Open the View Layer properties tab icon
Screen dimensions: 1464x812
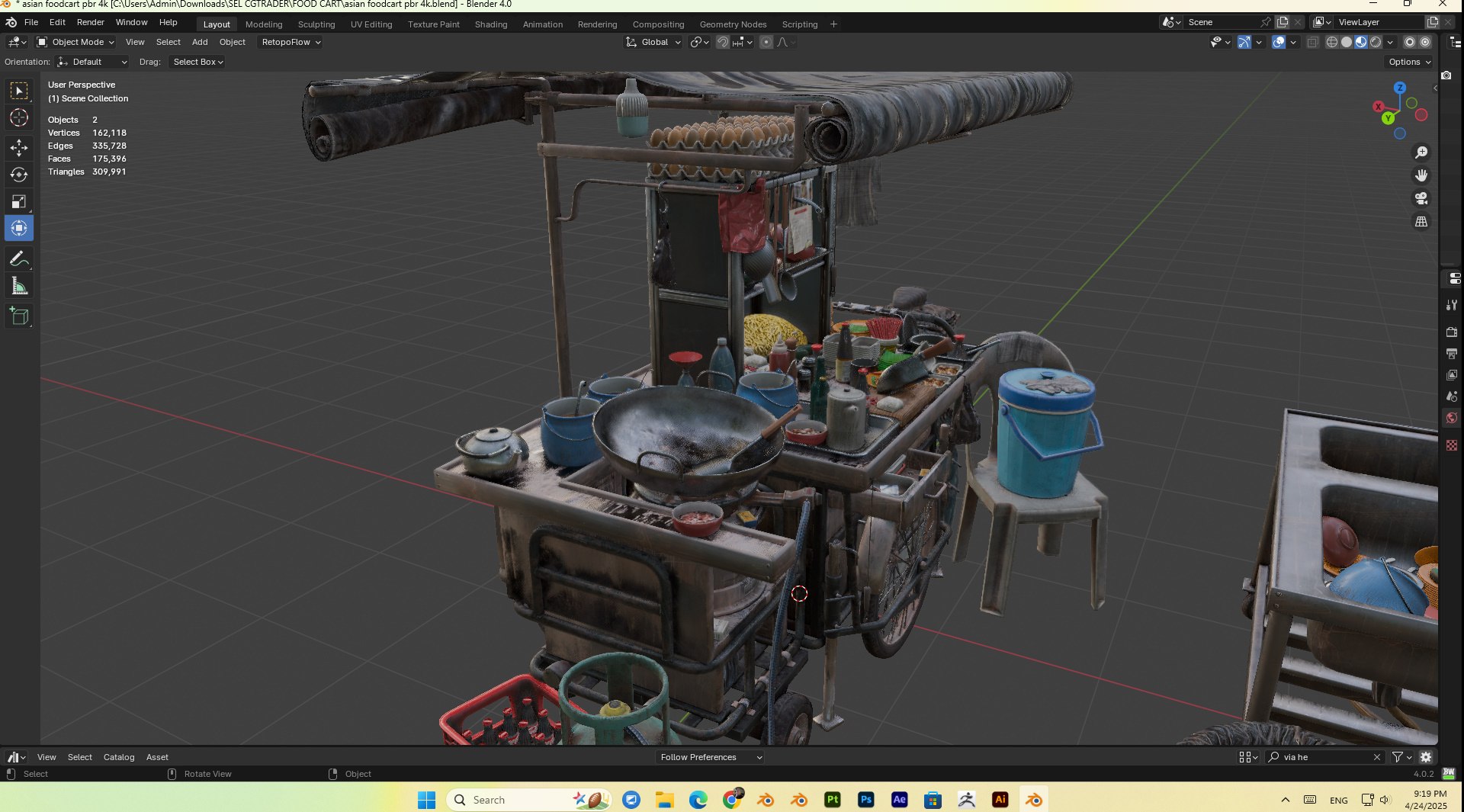tap(1452, 374)
